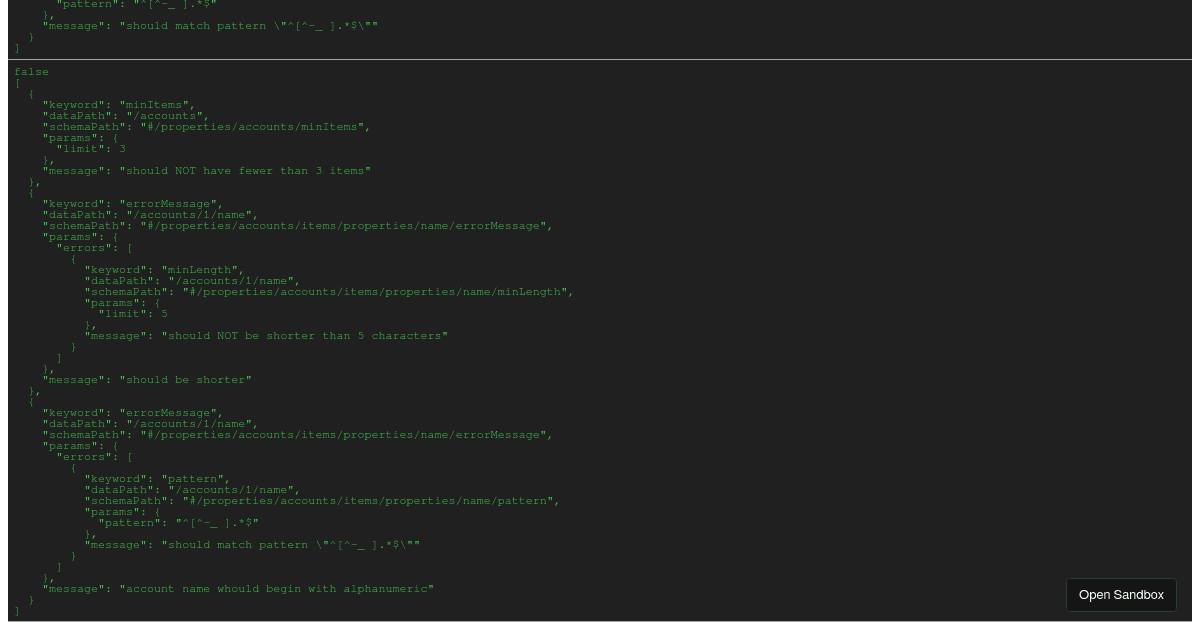Click message 'account name whould begin with alphanumeric'
Image resolution: width=1200 pixels, height=630 pixels.
click(238, 589)
